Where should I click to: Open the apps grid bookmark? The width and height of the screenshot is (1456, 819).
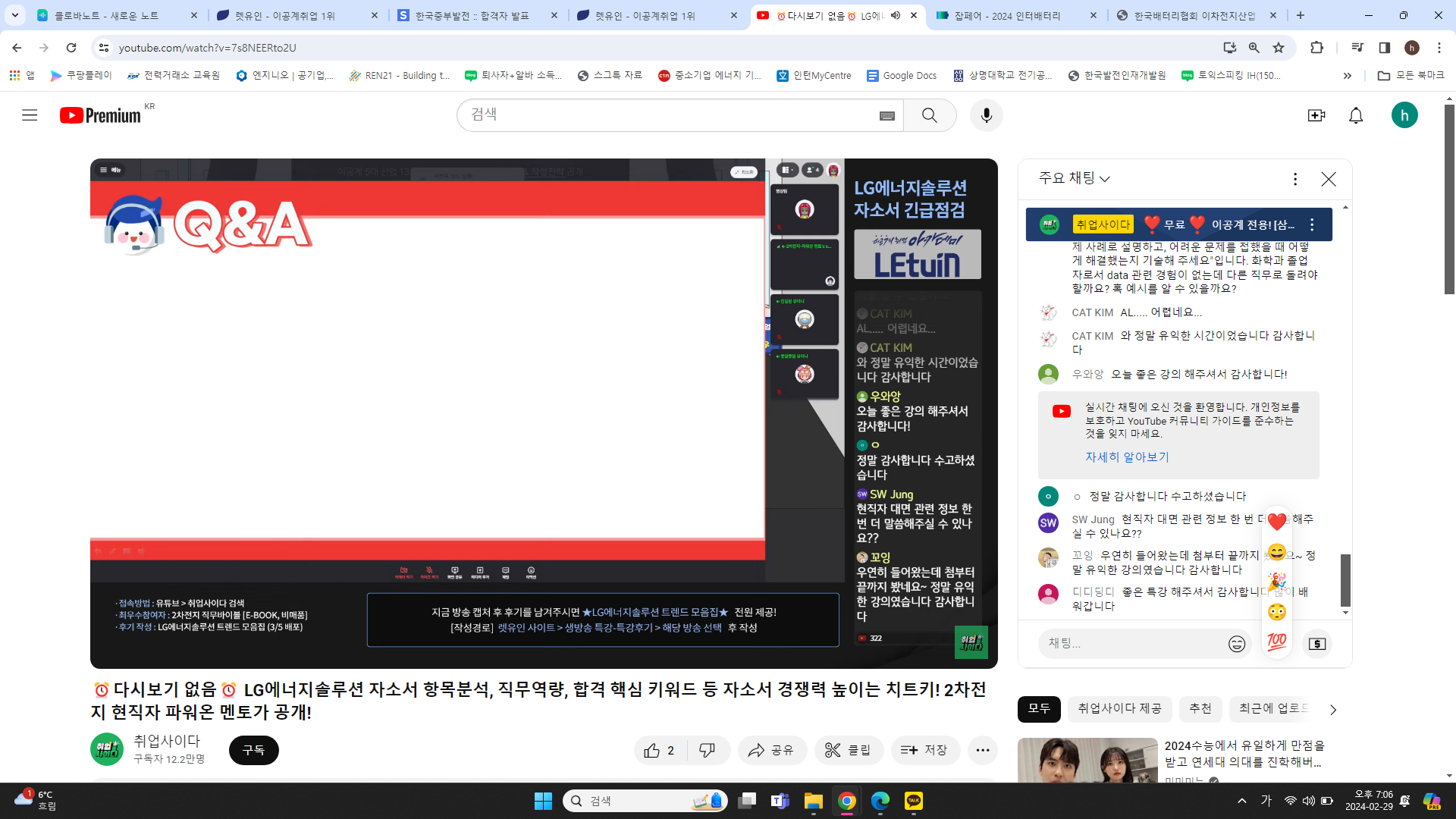coord(22,76)
